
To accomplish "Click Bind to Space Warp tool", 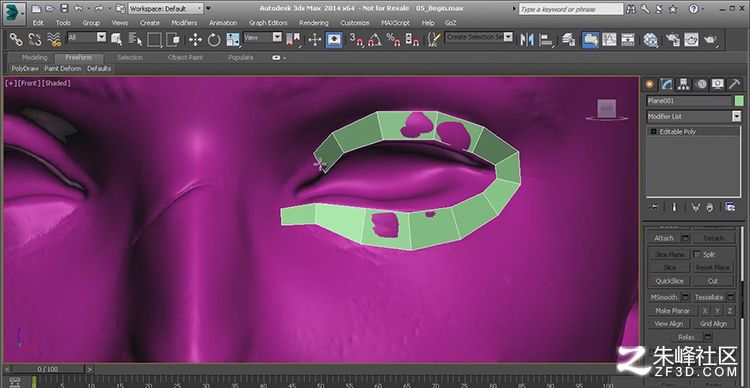I will point(55,39).
